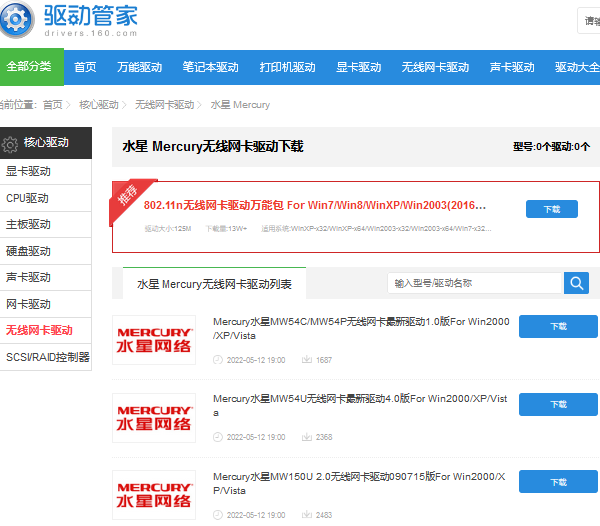Download the MW54C/MW54P driver
Image resolution: width=600 pixels, height=526 pixels.
[x=557, y=326]
